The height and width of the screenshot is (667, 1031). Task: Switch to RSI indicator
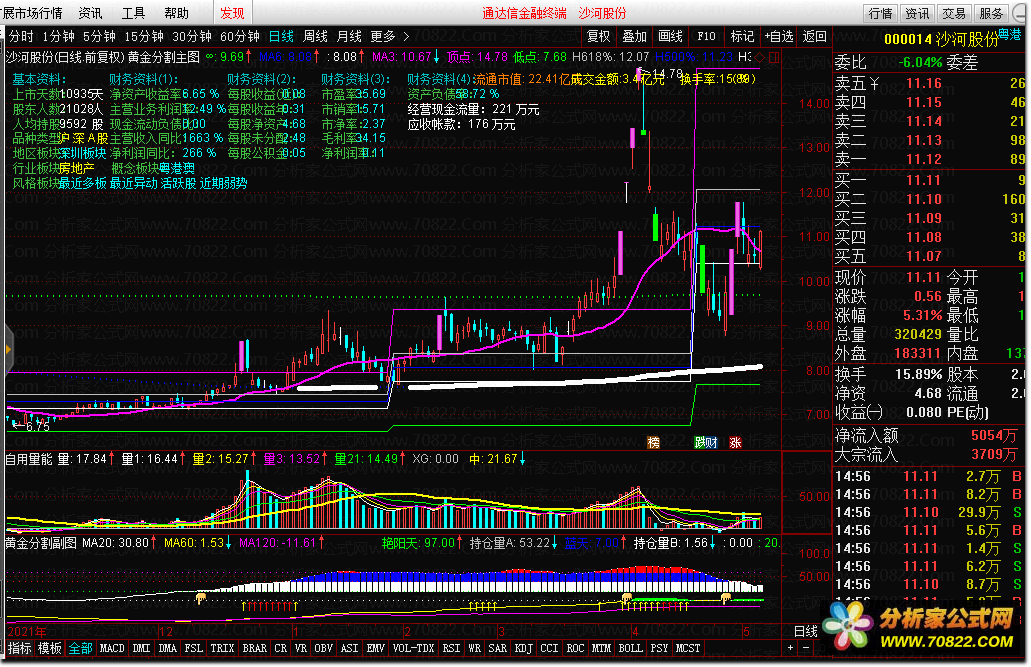pyautogui.click(x=451, y=648)
